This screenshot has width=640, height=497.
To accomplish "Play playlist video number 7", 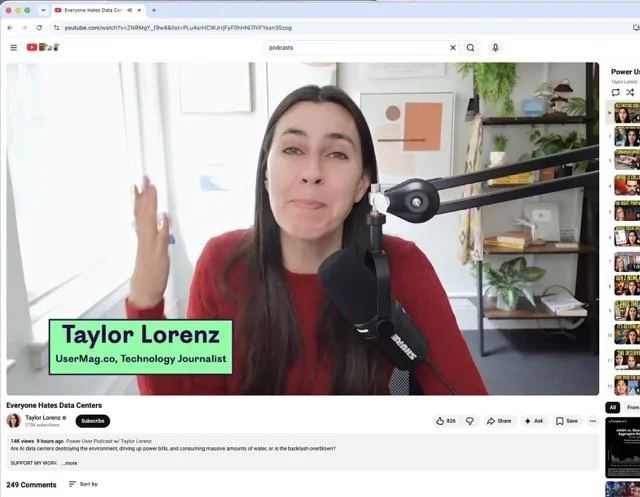I will pyautogui.click(x=627, y=262).
